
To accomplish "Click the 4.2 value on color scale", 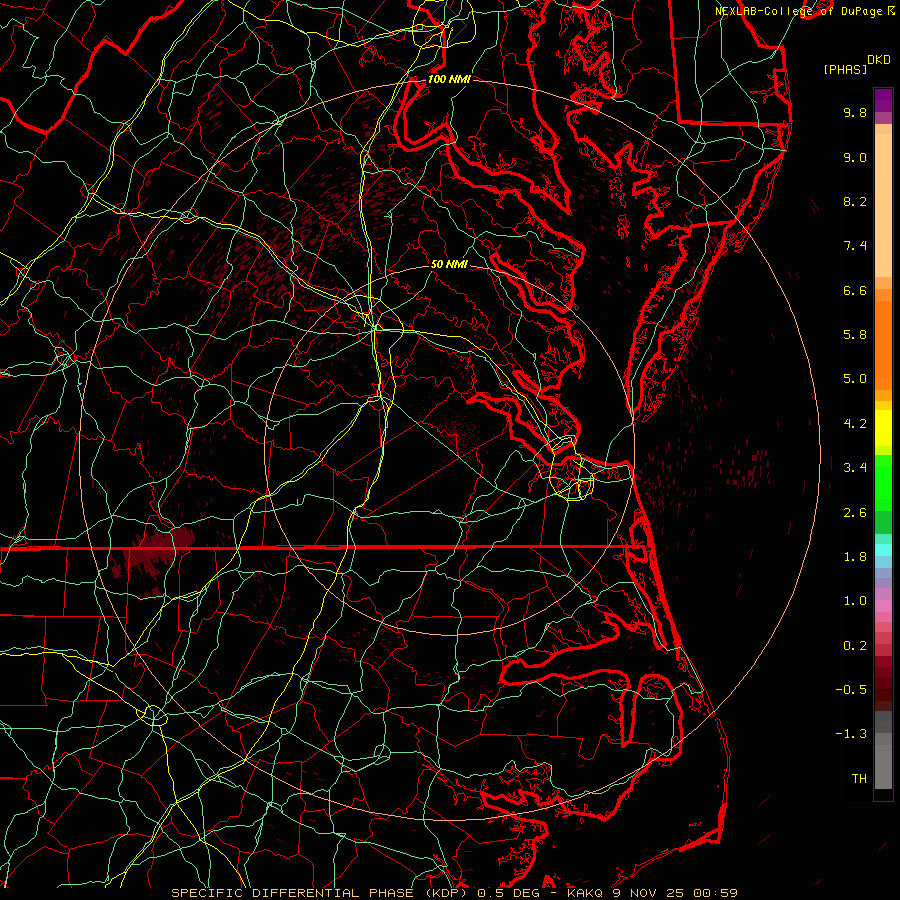I will tap(855, 424).
